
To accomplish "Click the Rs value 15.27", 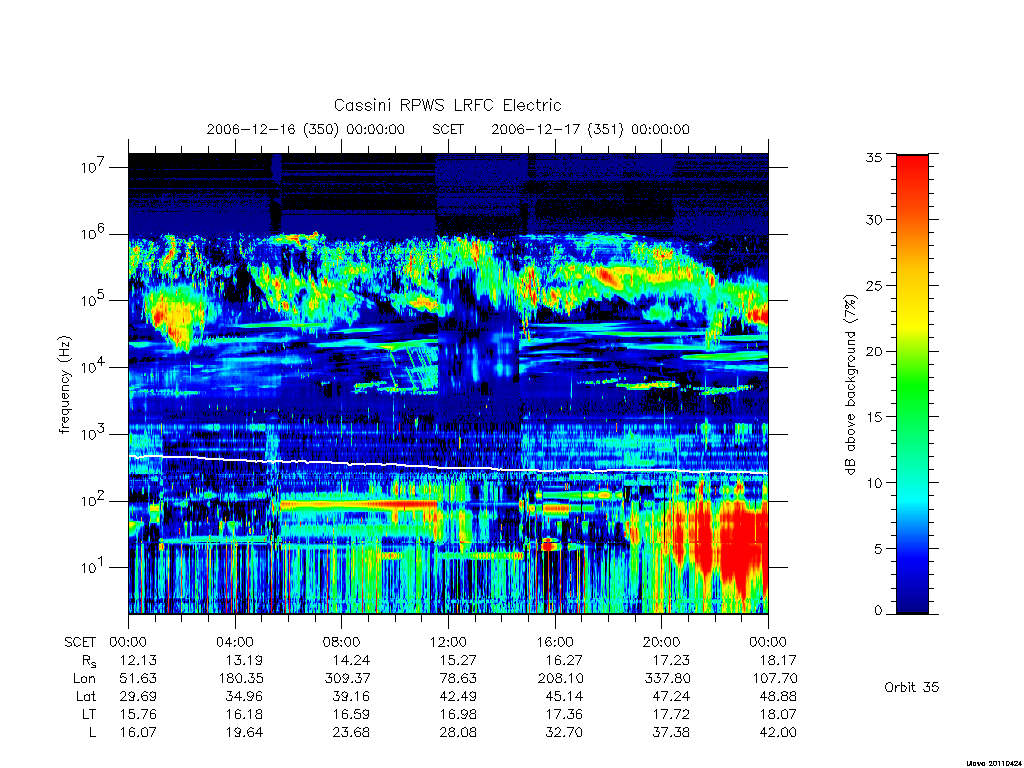I will (458, 660).
